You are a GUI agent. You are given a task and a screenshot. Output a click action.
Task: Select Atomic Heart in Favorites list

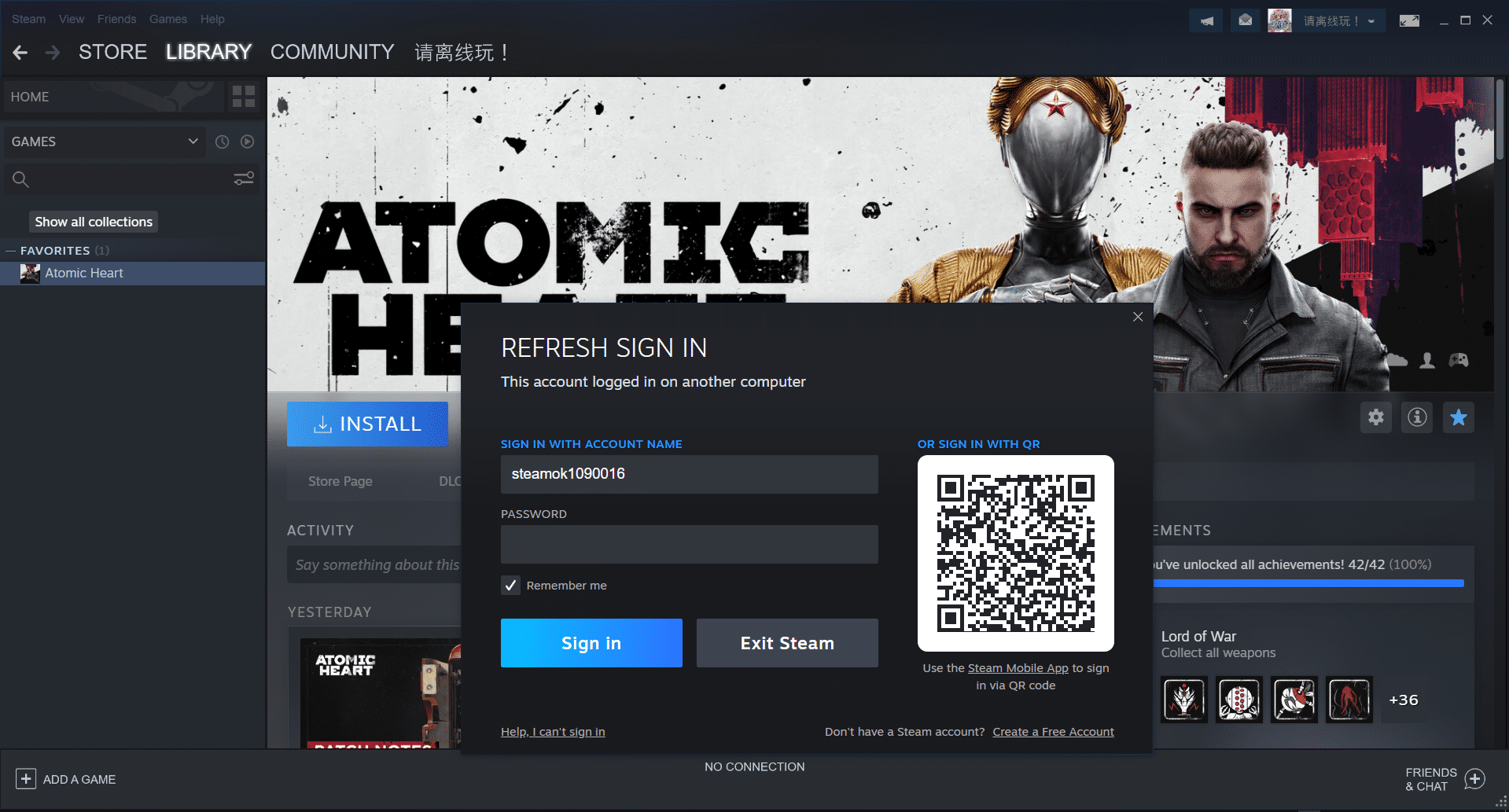[132, 273]
